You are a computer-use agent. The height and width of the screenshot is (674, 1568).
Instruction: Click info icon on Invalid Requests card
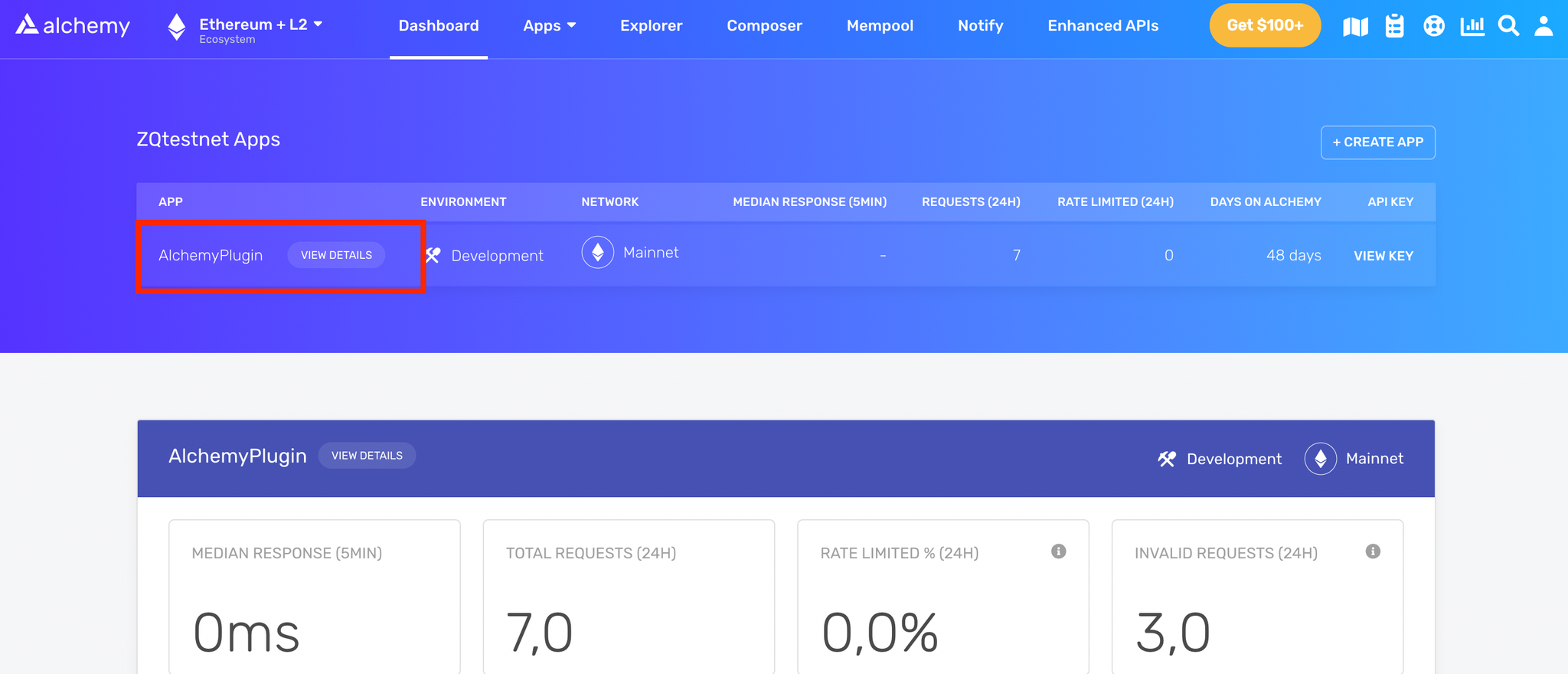pyautogui.click(x=1373, y=551)
